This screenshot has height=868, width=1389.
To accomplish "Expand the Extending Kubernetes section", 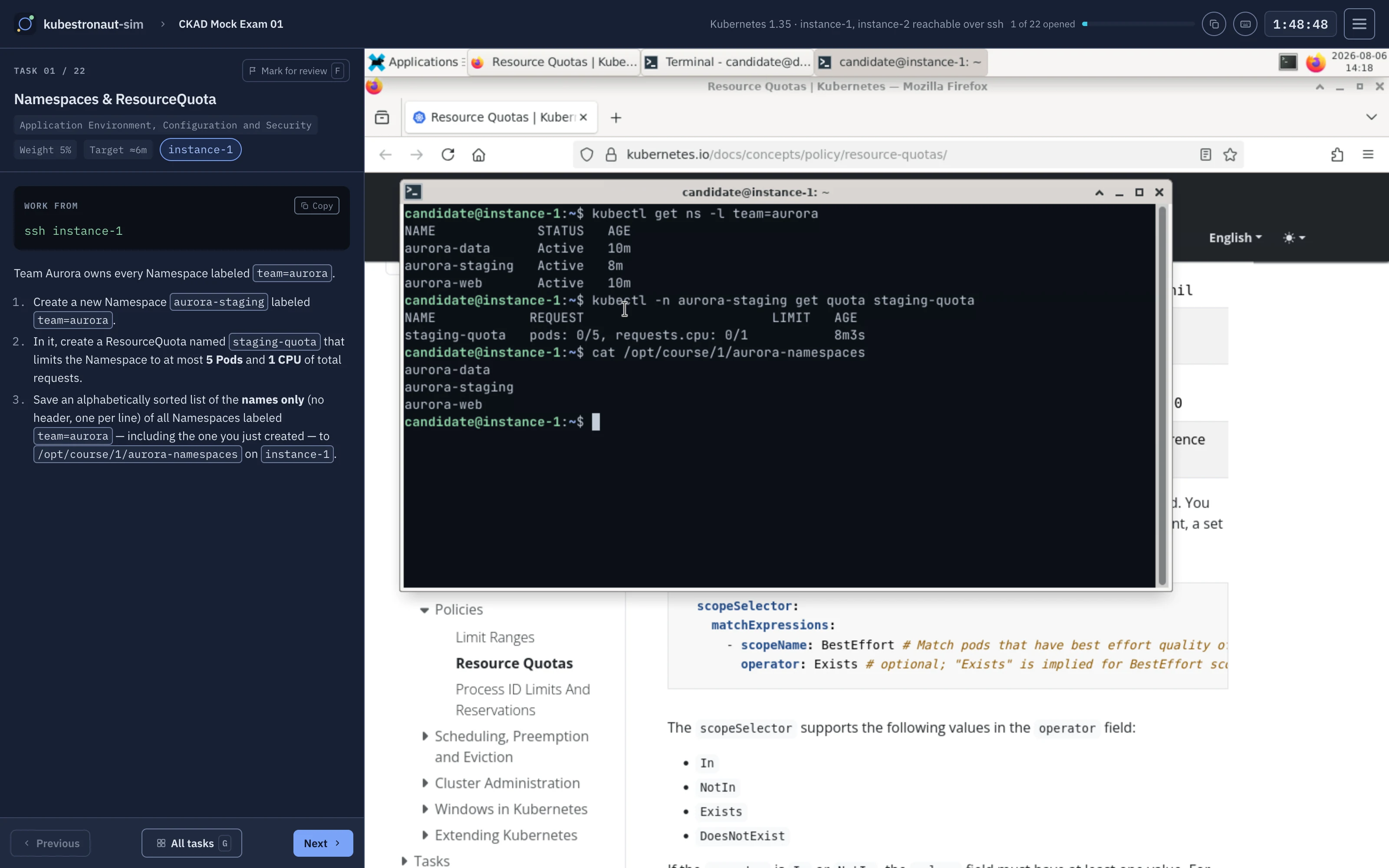I will pyautogui.click(x=425, y=835).
